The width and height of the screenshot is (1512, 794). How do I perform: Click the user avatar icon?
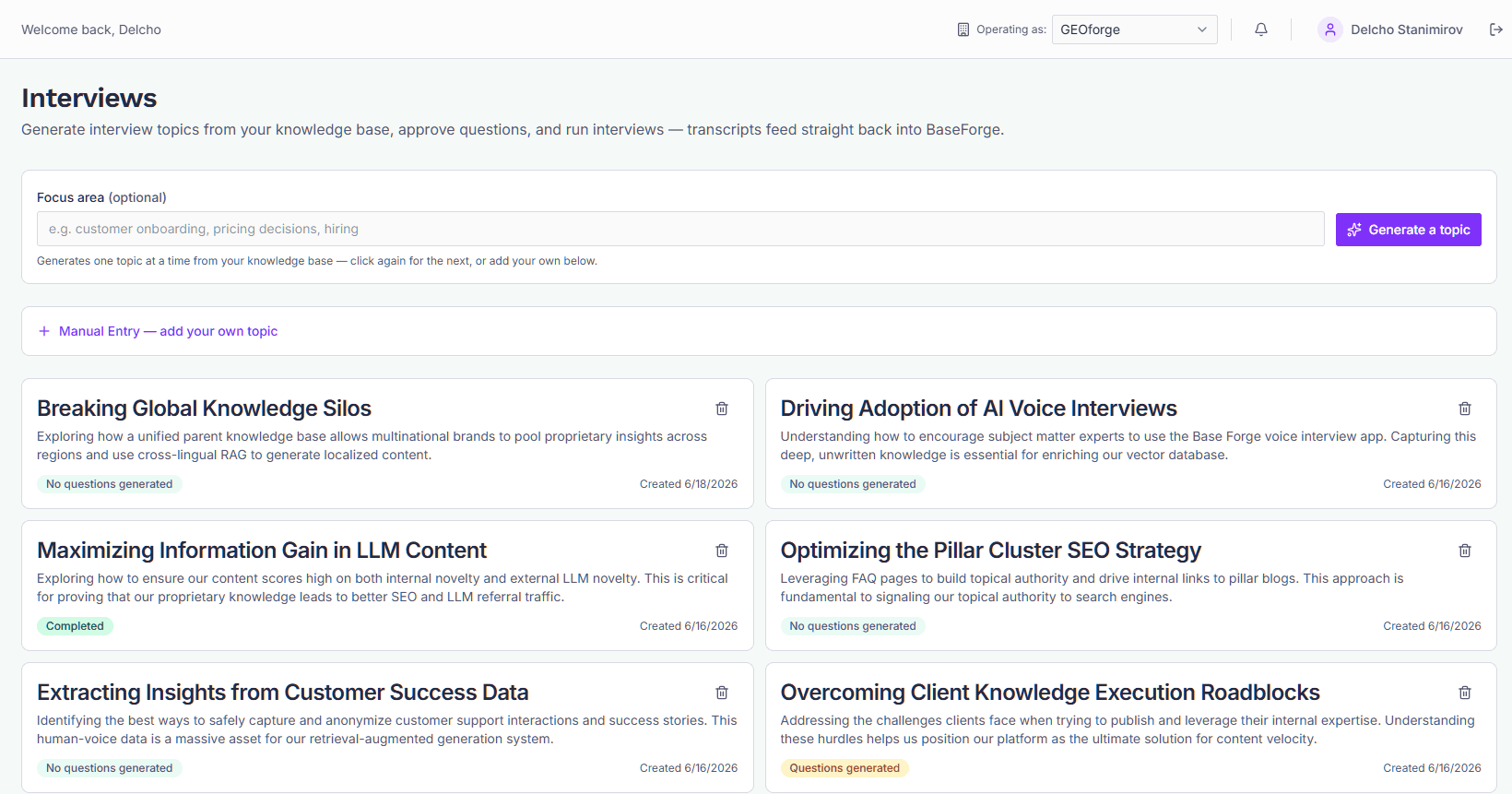(1330, 30)
